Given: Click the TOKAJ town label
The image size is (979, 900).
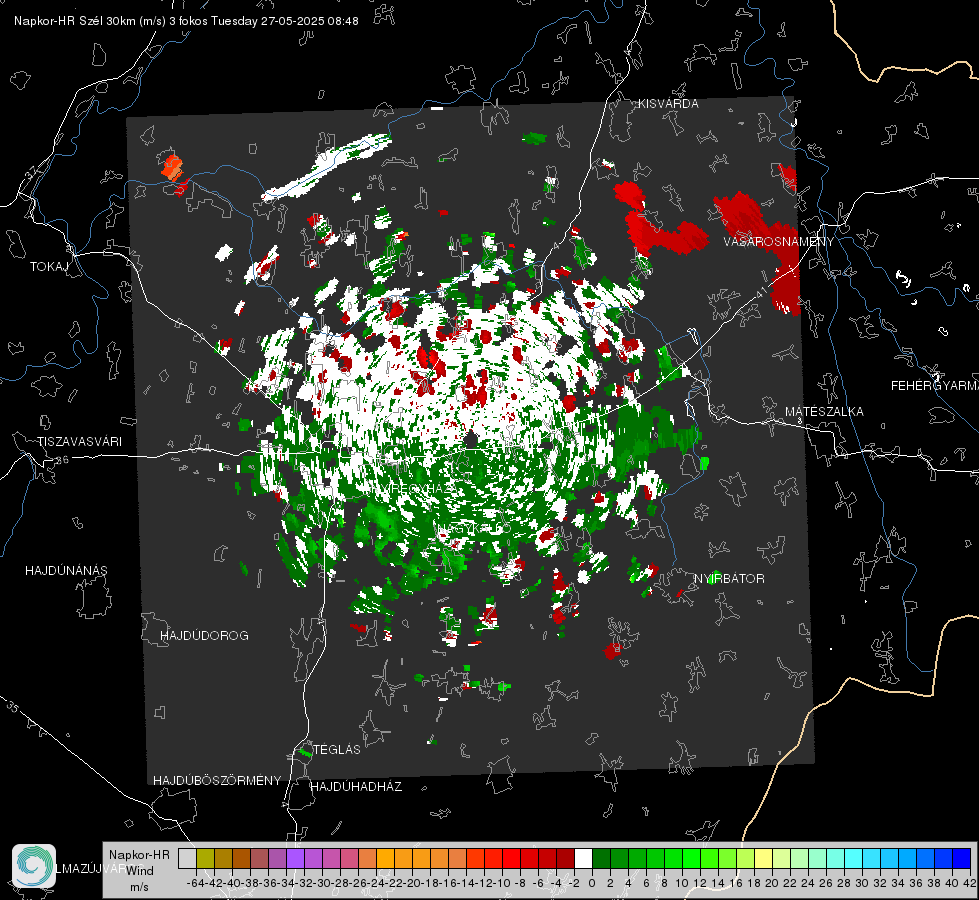Looking at the screenshot, I should coord(49,267).
